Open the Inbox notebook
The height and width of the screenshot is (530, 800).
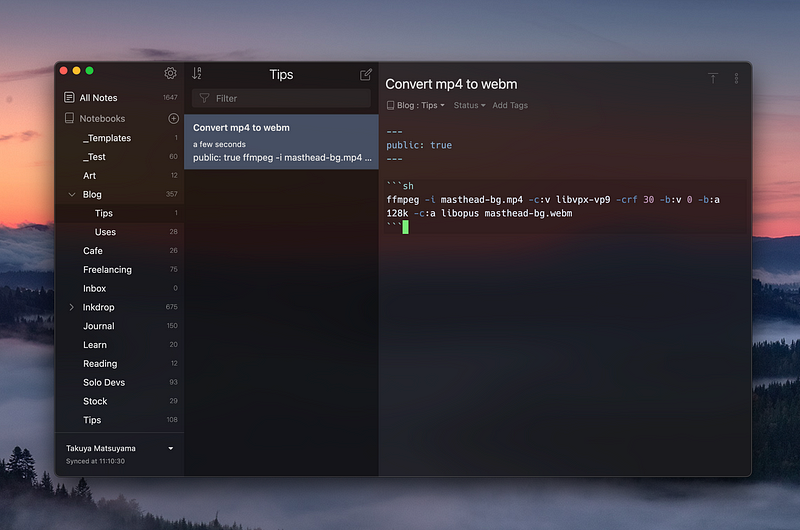(x=119, y=288)
